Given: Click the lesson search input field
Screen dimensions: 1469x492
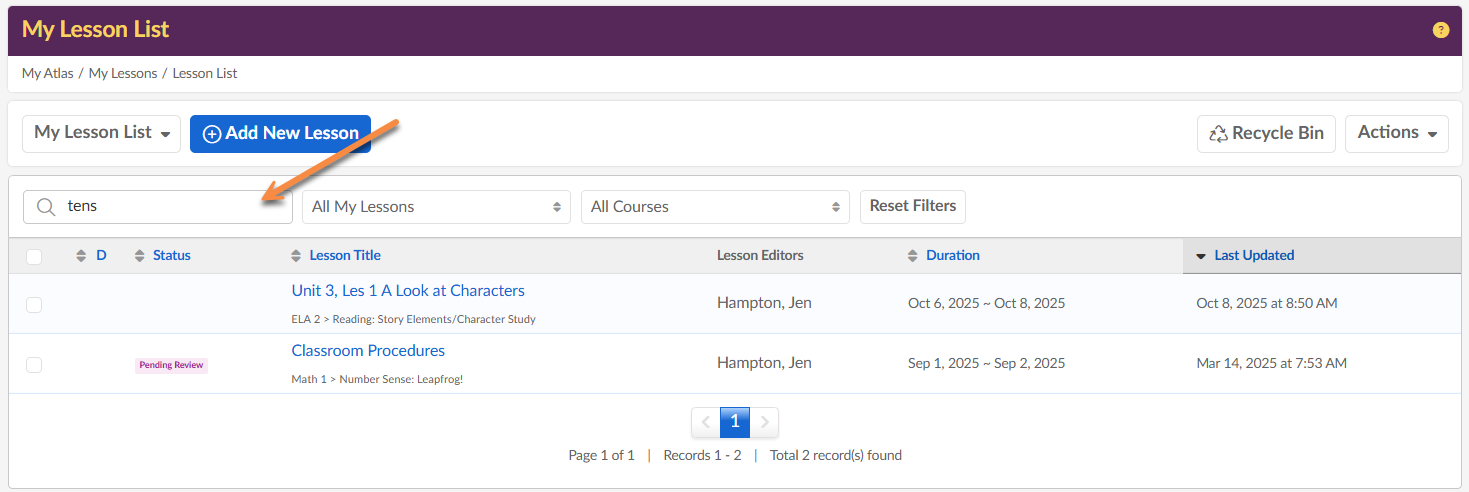Looking at the screenshot, I should [x=170, y=207].
